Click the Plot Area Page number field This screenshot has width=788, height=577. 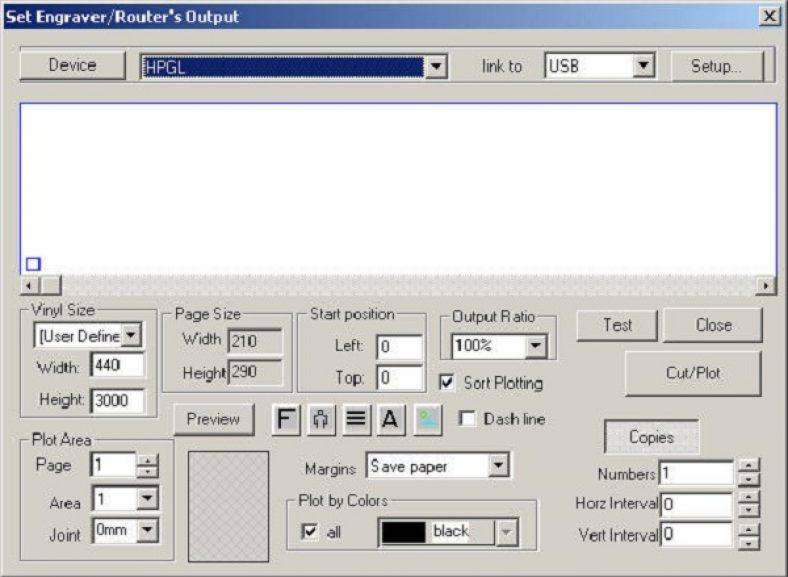(x=114, y=464)
